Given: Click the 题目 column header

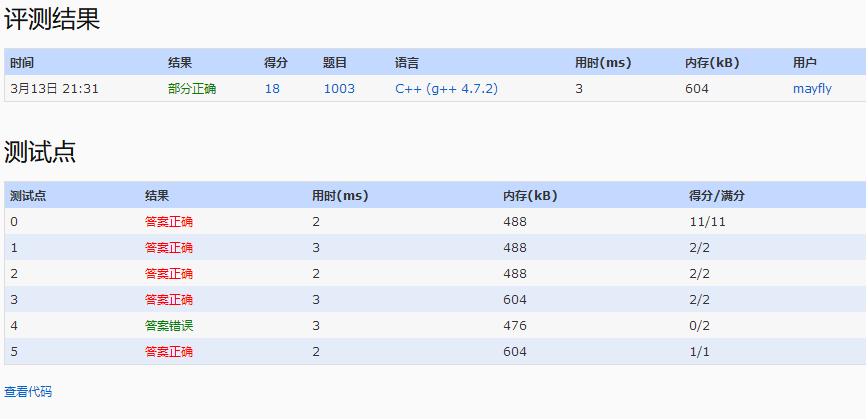Looking at the screenshot, I should (335, 62).
